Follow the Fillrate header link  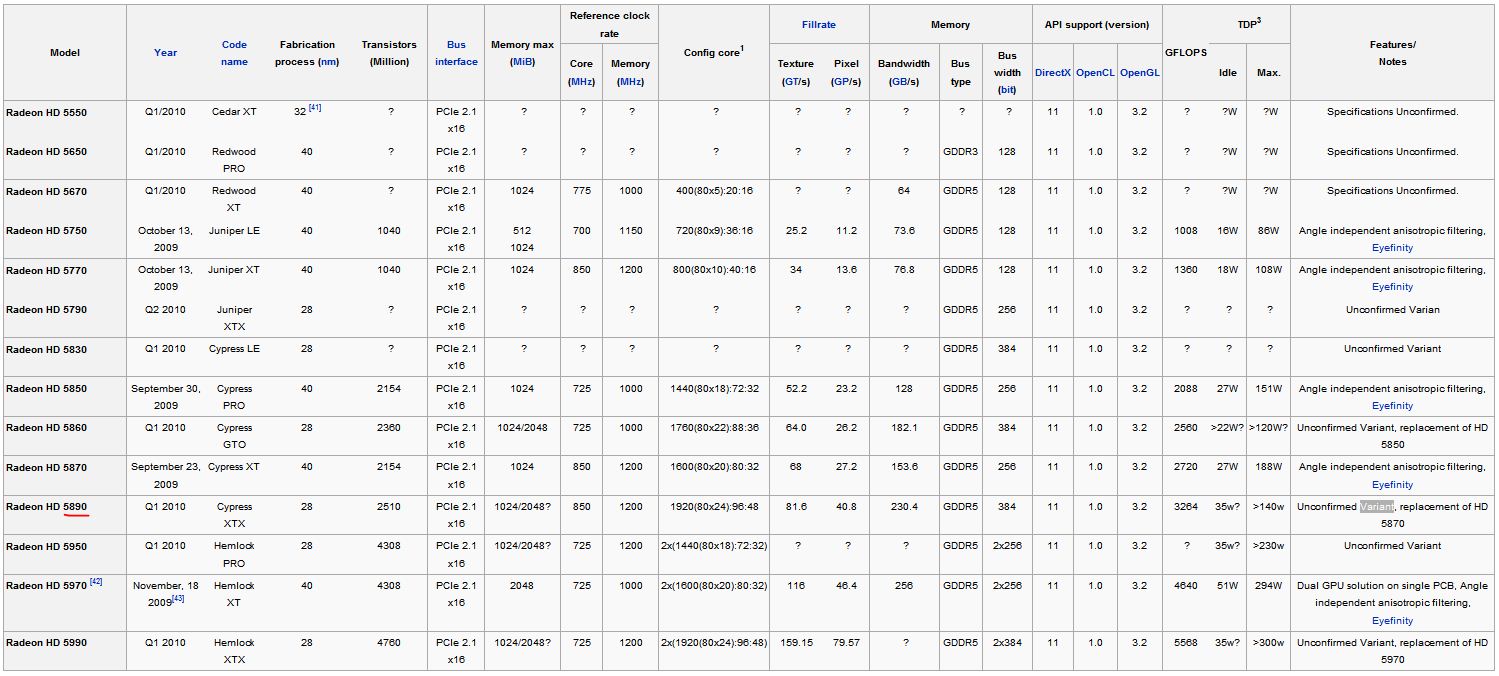point(819,24)
